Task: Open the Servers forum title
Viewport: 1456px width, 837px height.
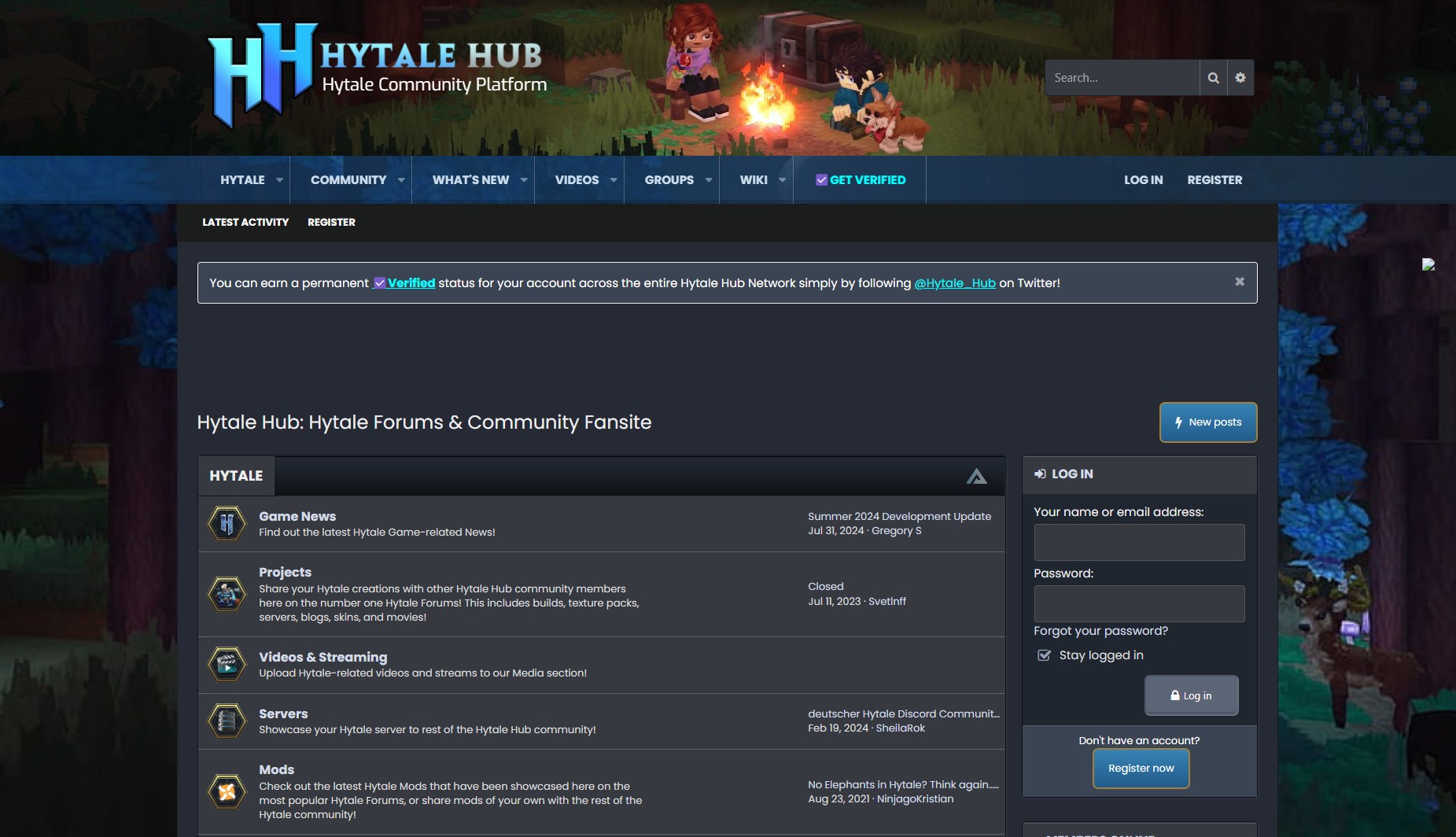Action: (x=283, y=714)
